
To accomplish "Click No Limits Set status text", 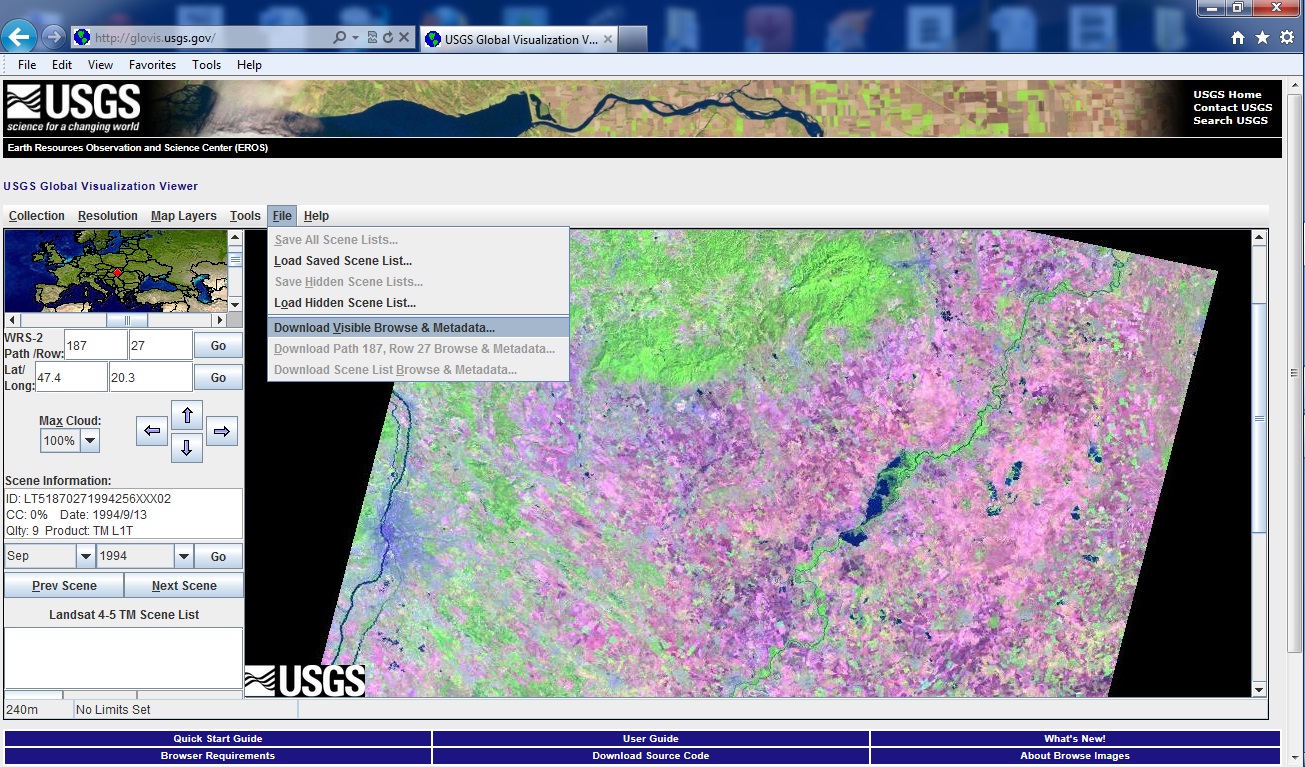I will click(x=113, y=710).
